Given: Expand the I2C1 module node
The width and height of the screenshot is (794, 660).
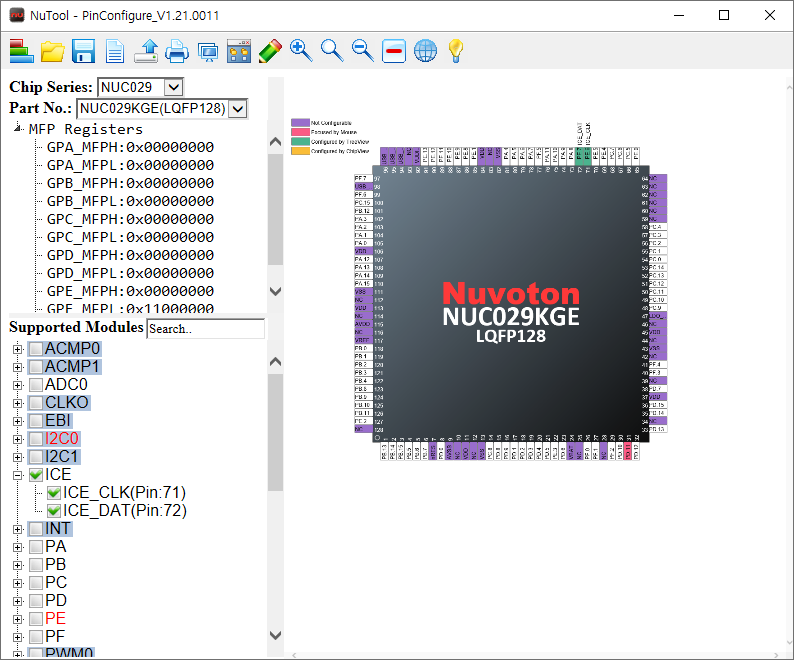Looking at the screenshot, I should (x=18, y=457).
